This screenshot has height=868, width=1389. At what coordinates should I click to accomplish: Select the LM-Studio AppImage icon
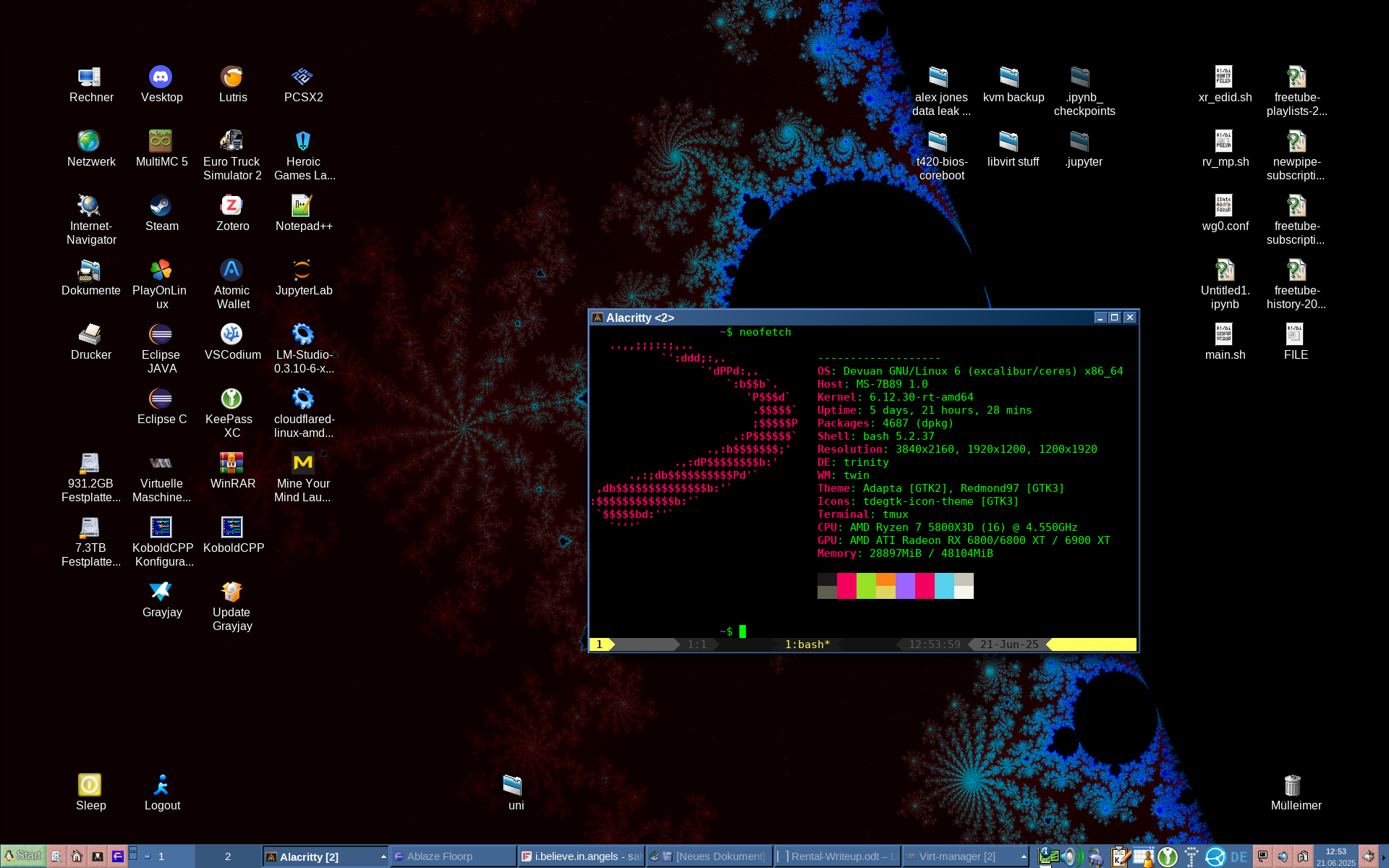303,349
